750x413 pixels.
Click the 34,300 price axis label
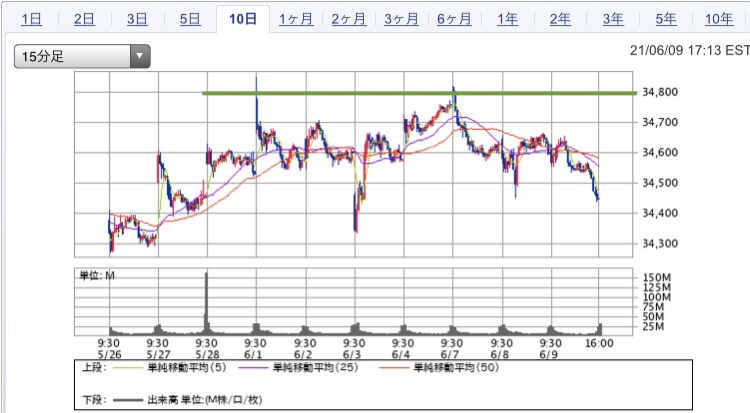(660, 243)
